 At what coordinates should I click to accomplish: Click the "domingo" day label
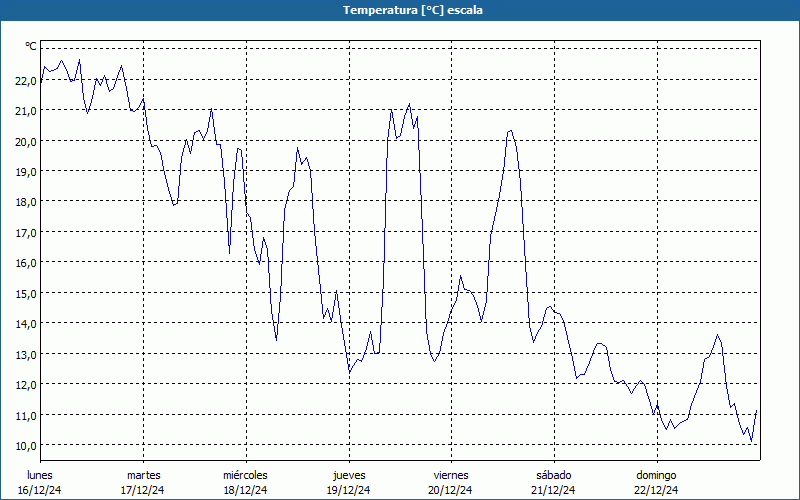(657, 475)
